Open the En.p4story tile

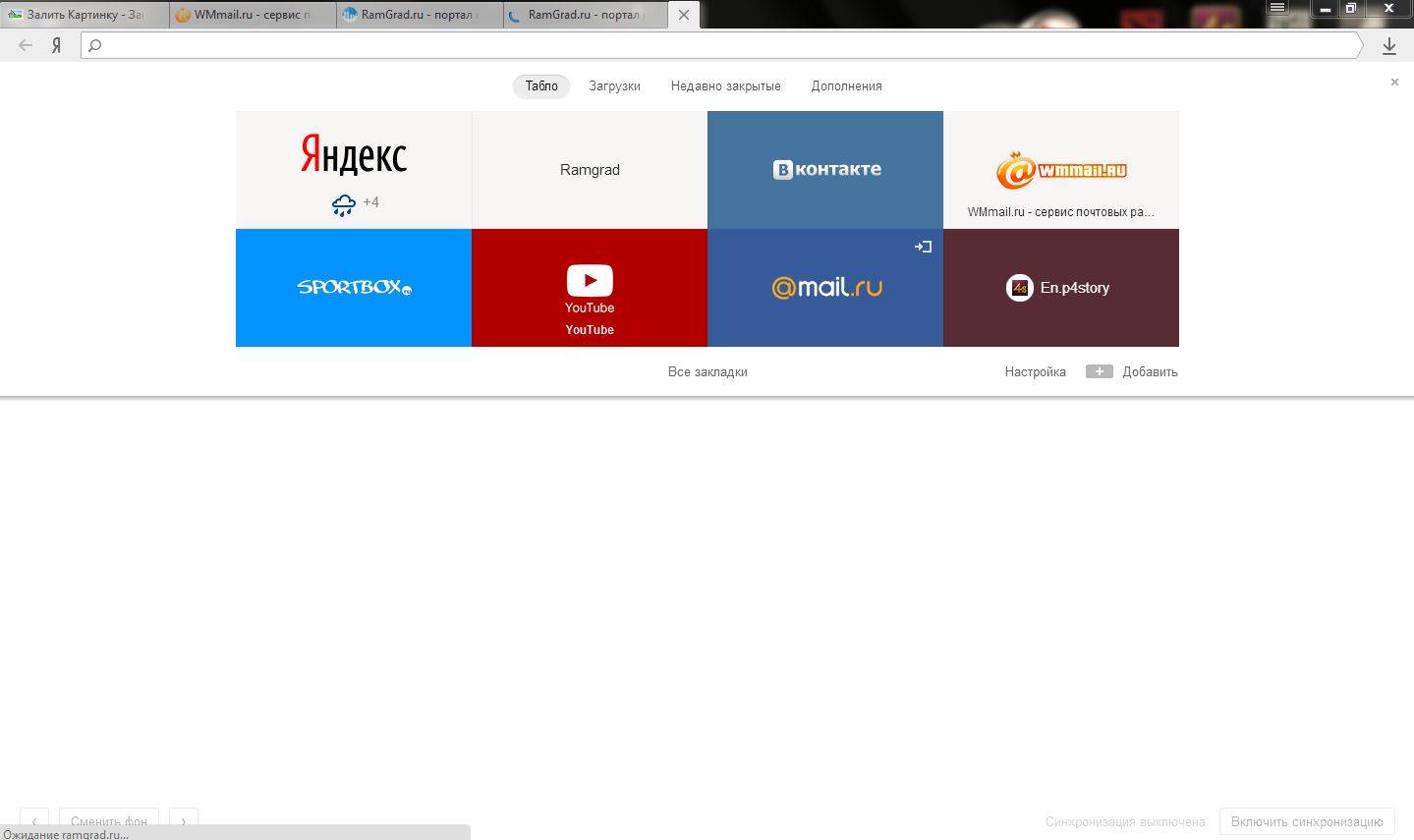point(1061,288)
